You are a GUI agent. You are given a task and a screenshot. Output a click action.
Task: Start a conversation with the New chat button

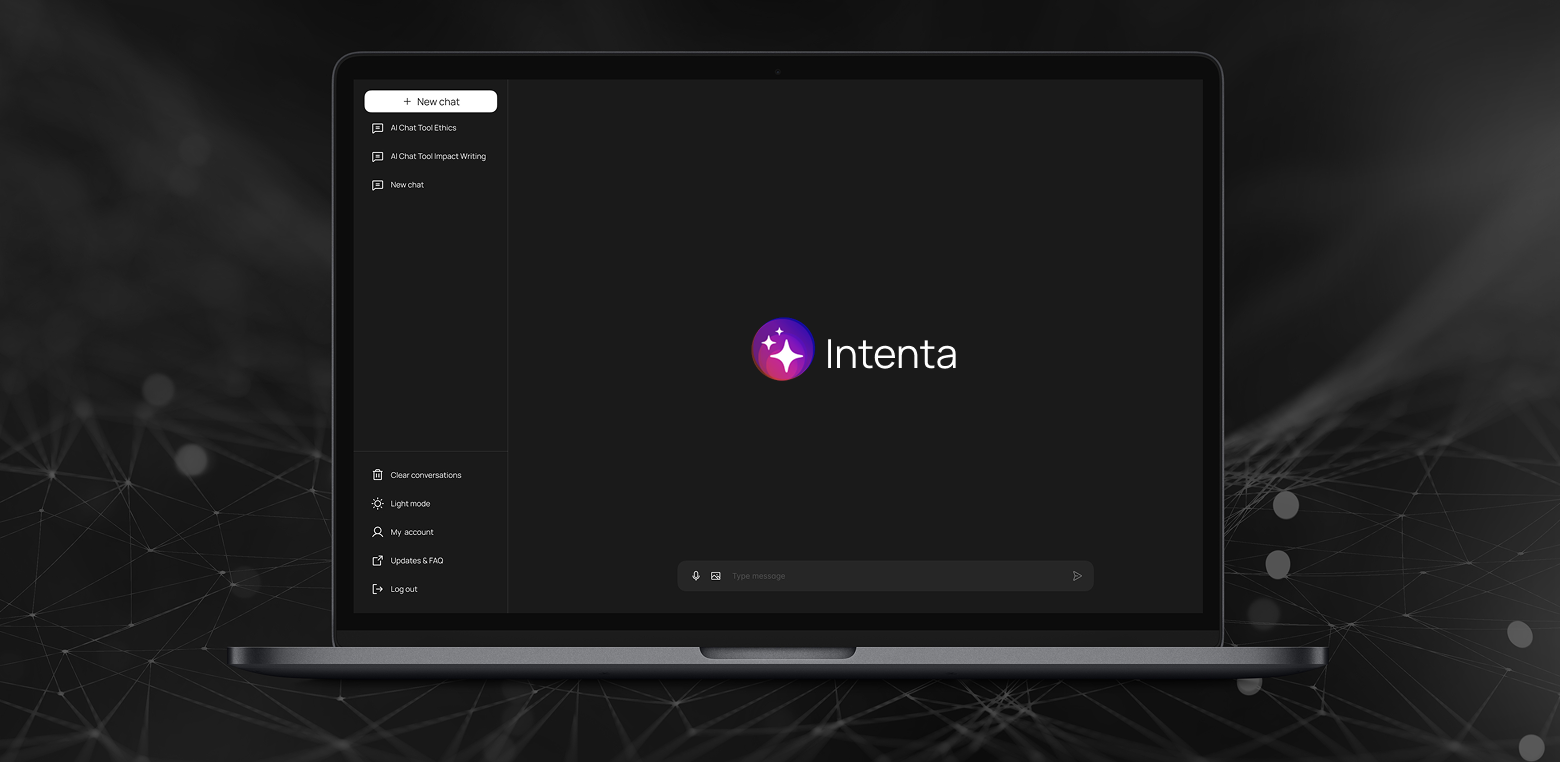430,101
